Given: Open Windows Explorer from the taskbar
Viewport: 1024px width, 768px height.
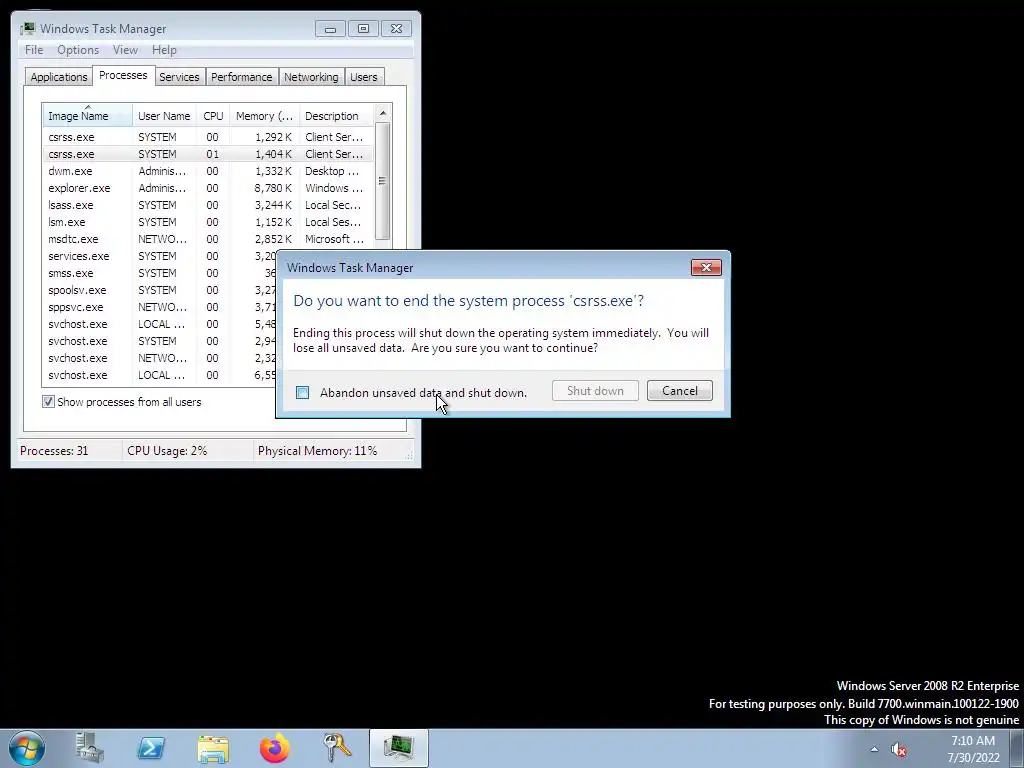Looking at the screenshot, I should [x=213, y=748].
